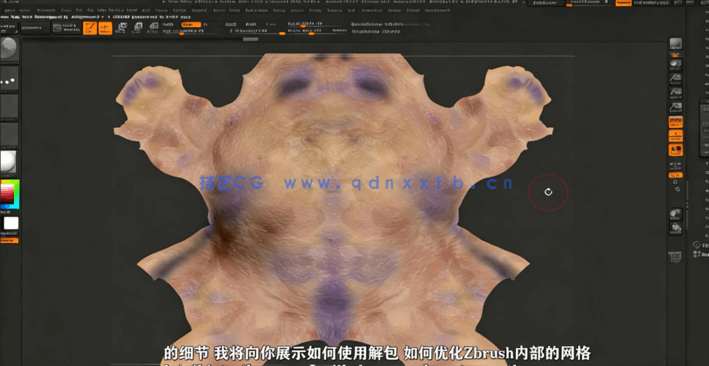Enable Zsub sculpt mode

(x=250, y=24)
